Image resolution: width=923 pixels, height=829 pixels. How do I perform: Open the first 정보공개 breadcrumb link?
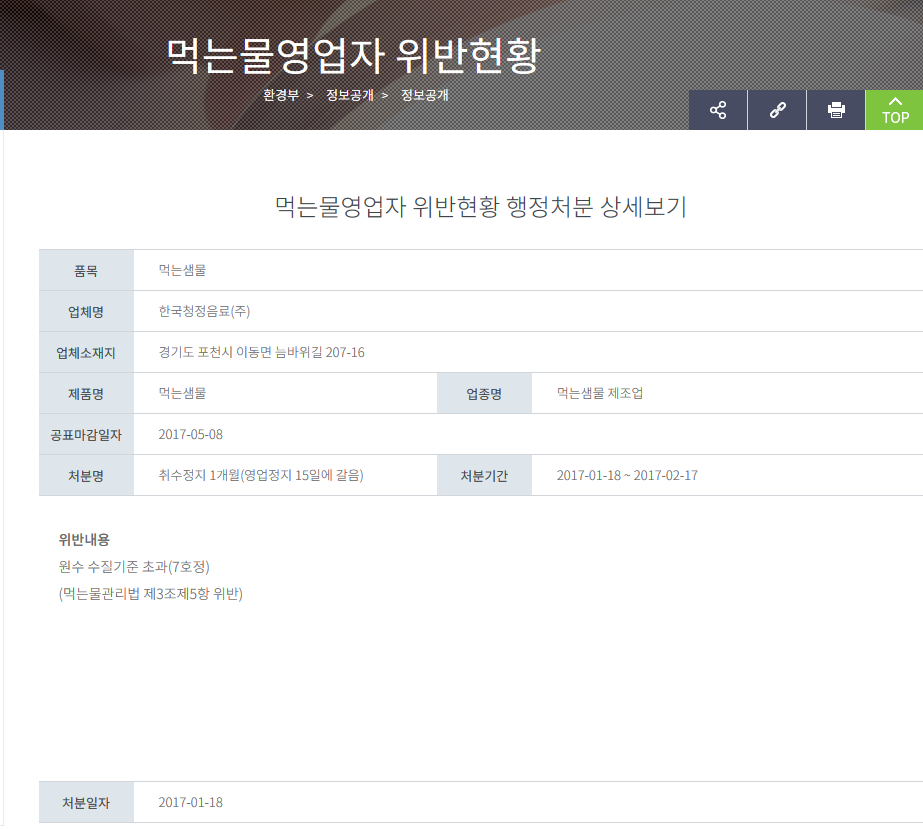click(x=349, y=95)
